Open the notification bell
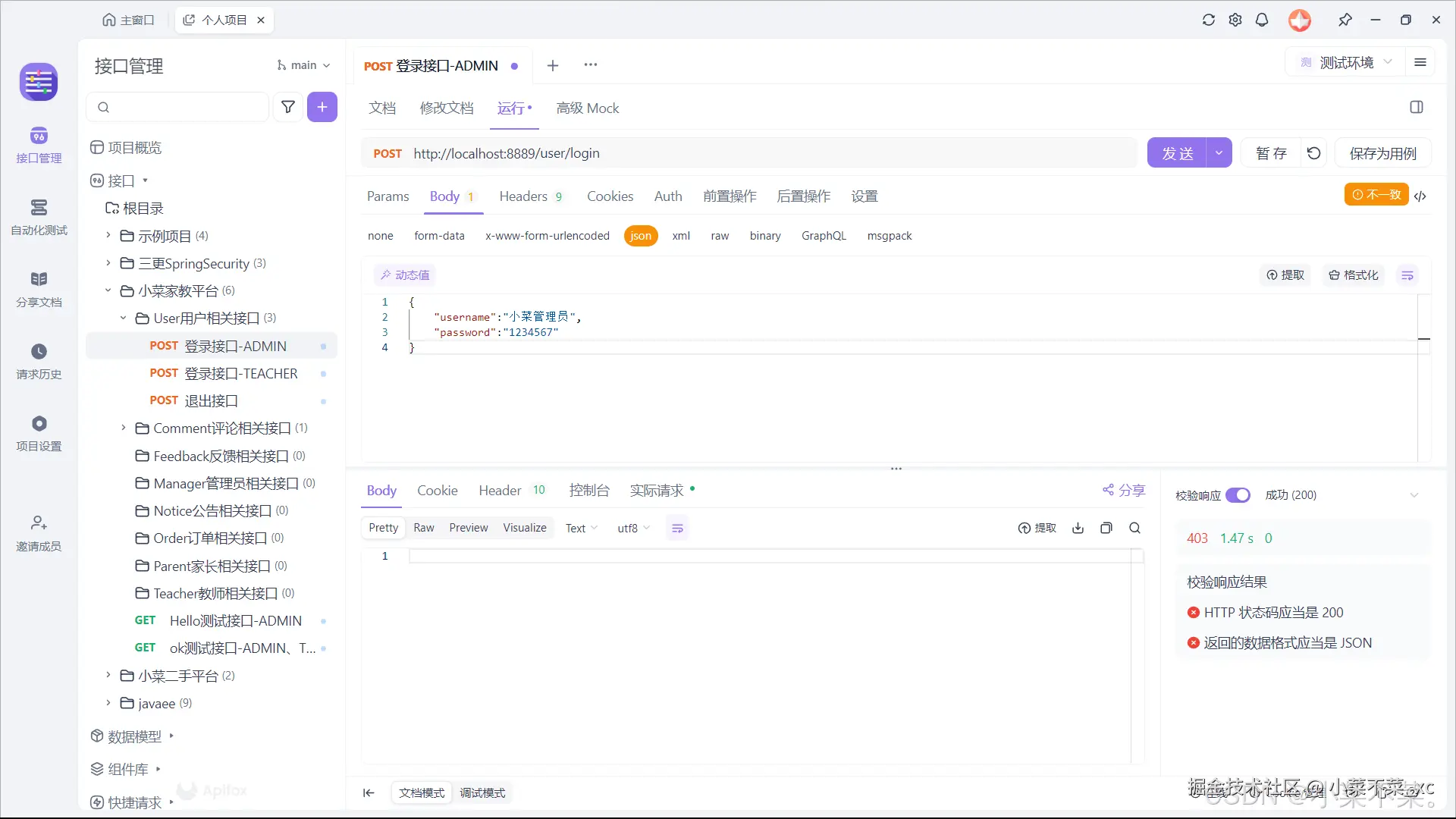 pyautogui.click(x=1262, y=20)
